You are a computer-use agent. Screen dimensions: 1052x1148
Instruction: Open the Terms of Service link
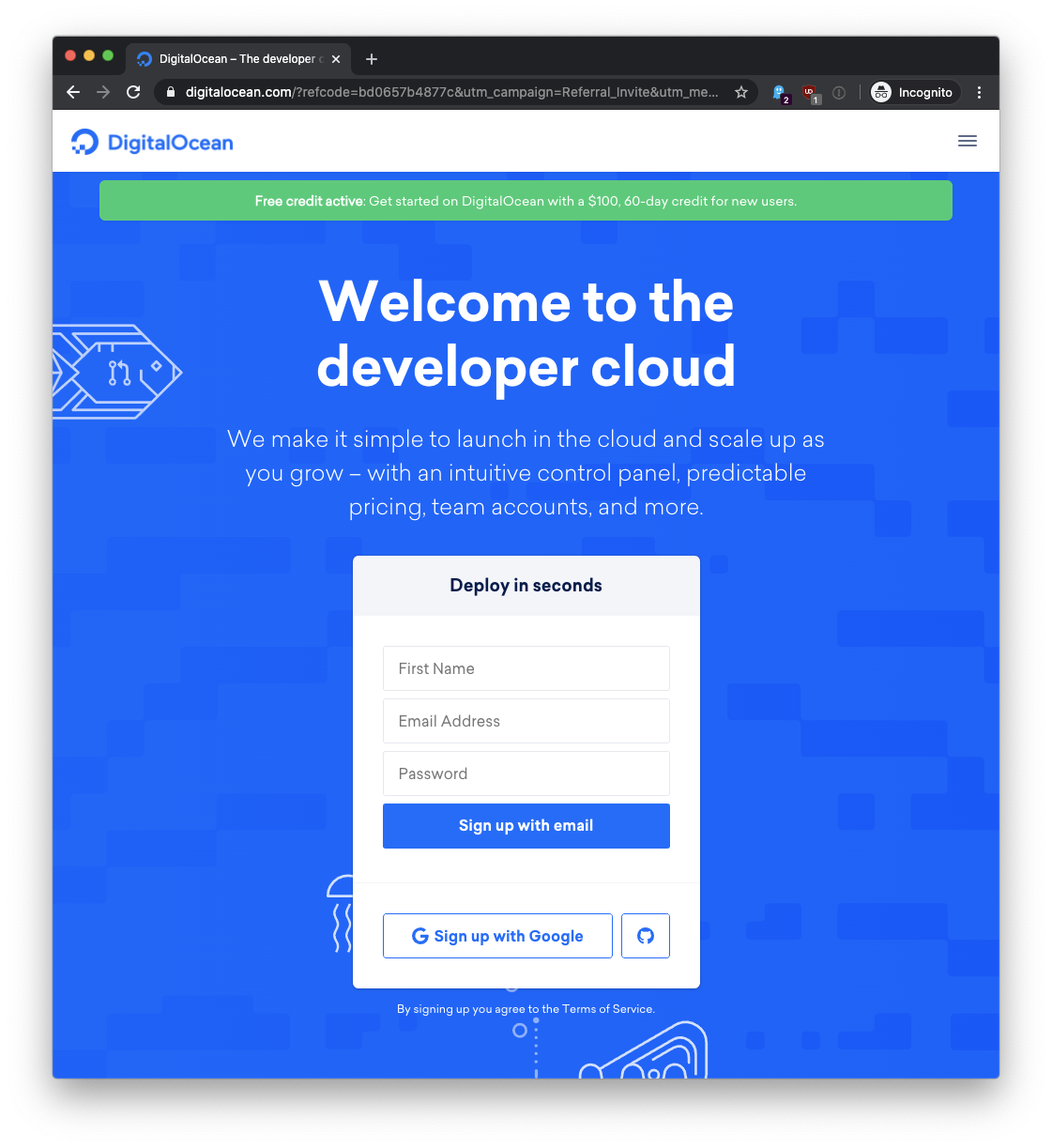607,1009
